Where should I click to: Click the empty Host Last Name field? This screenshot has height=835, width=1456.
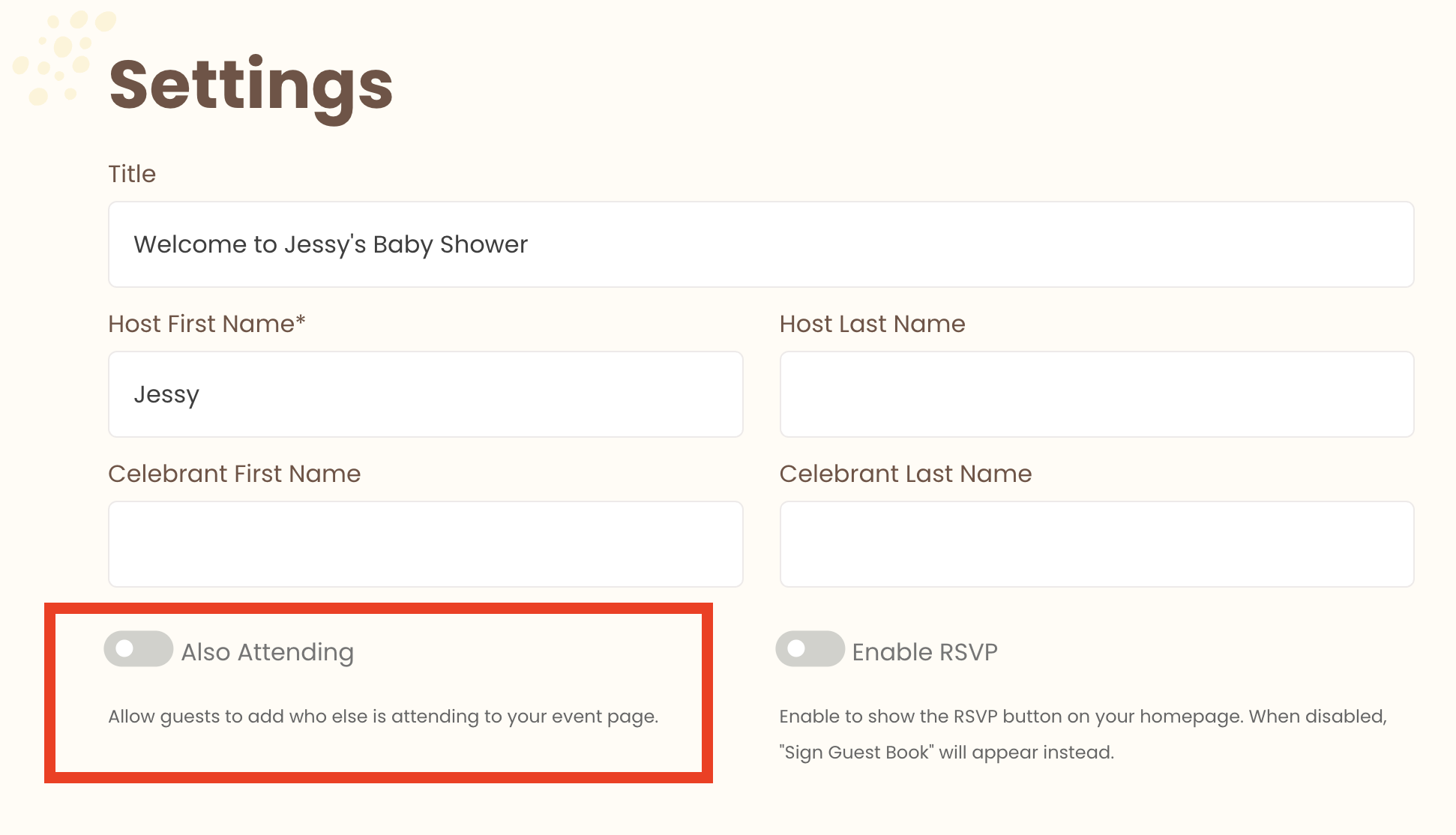coord(1096,394)
